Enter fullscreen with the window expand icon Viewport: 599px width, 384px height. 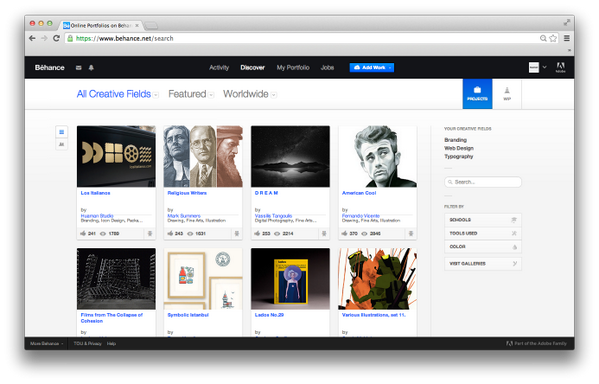[x=567, y=23]
